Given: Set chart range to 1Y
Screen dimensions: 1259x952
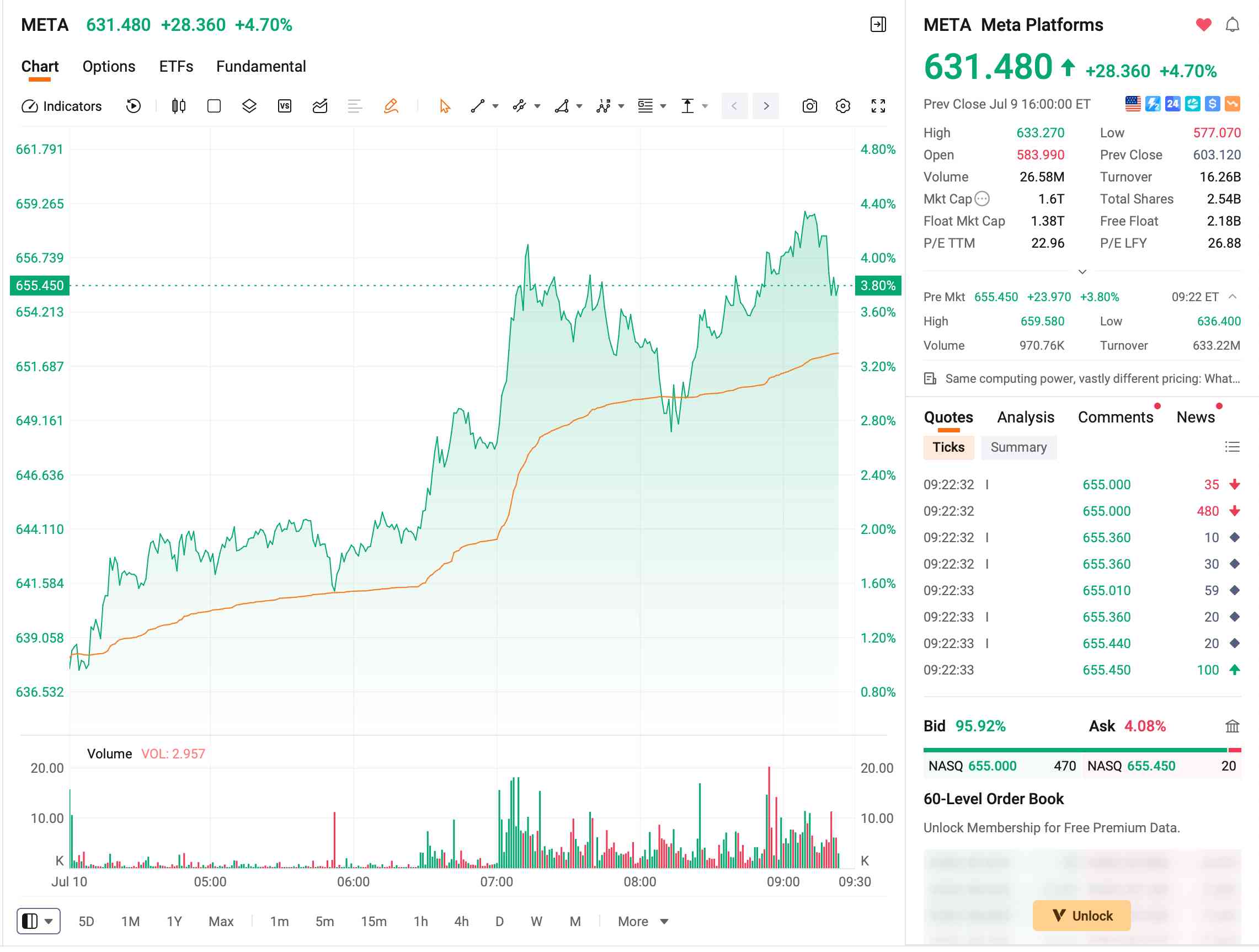Looking at the screenshot, I should pyautogui.click(x=174, y=921).
